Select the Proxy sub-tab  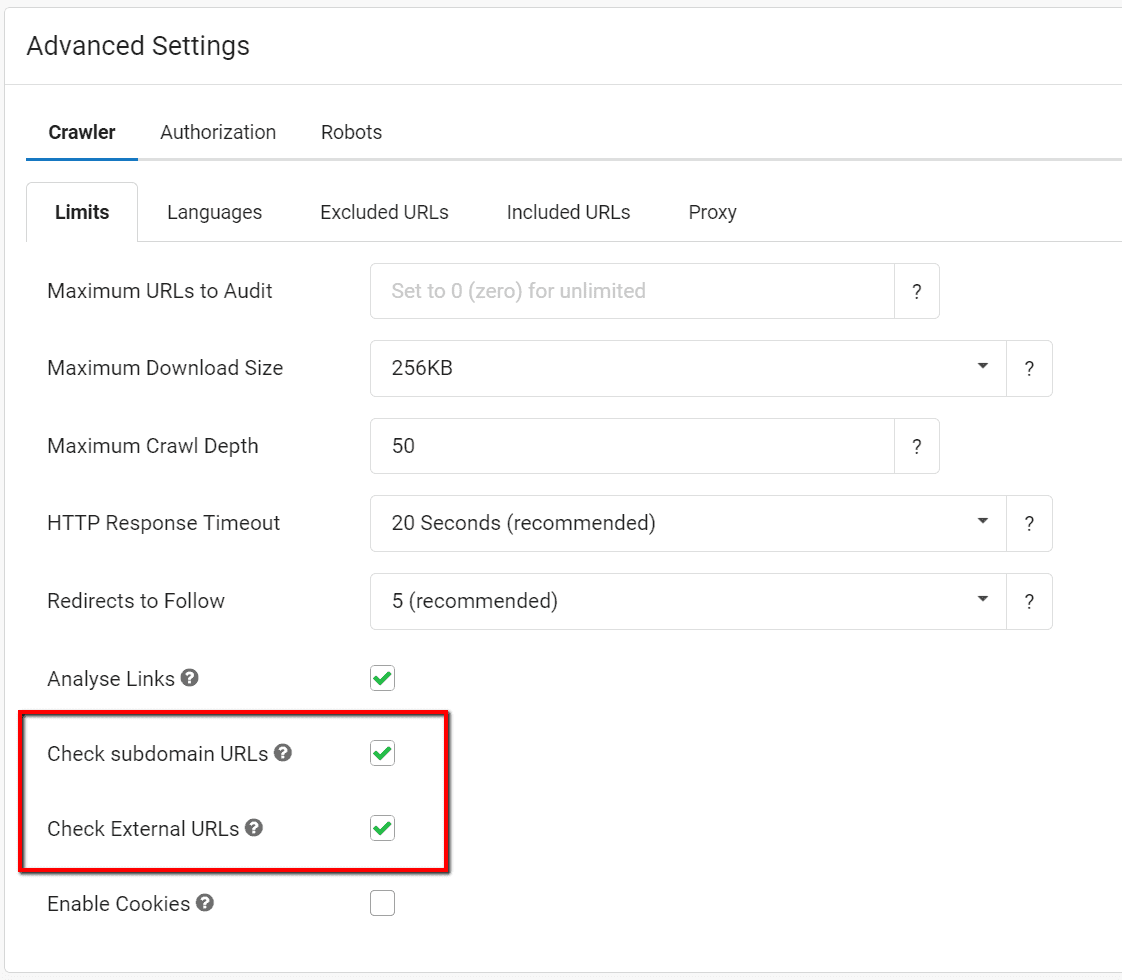pos(713,212)
